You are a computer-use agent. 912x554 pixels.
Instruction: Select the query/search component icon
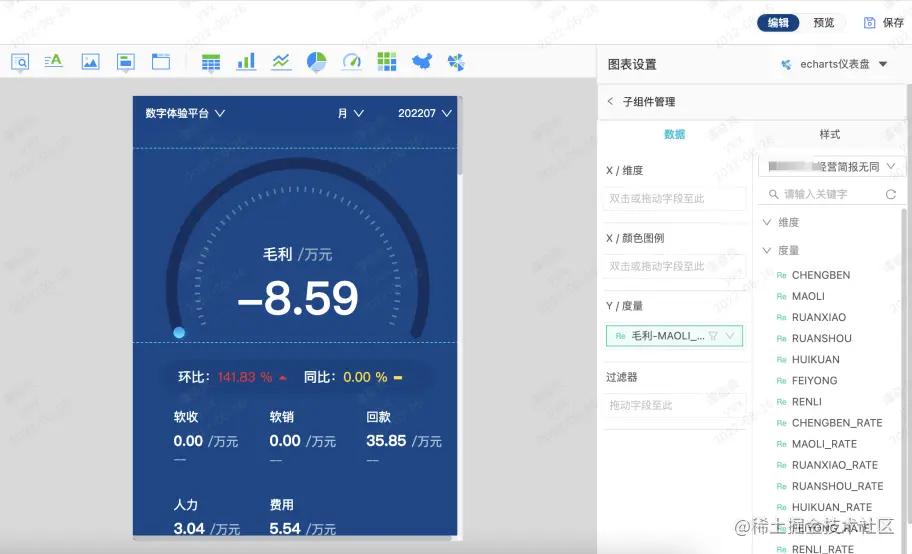[20, 62]
